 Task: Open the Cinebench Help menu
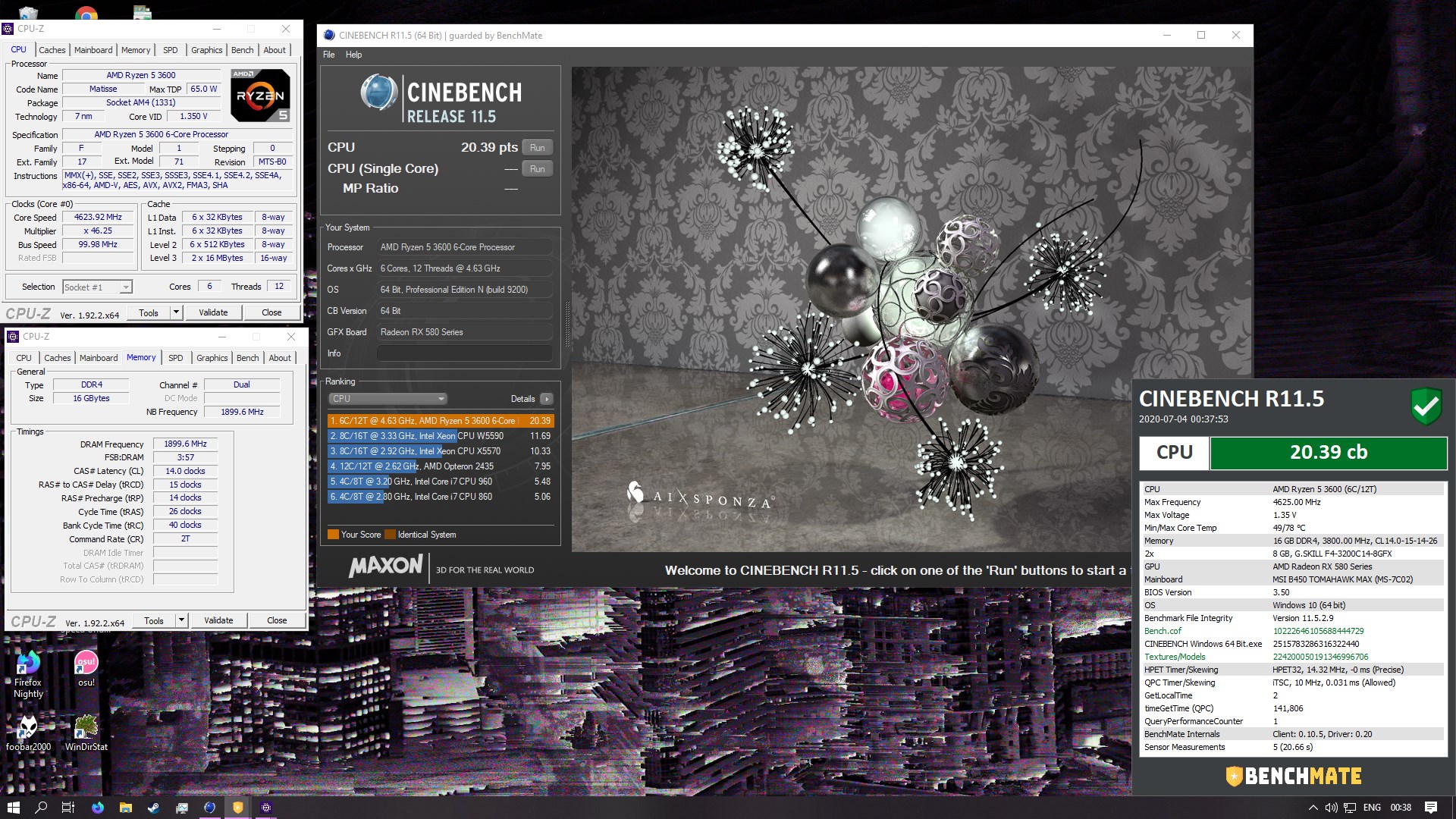tap(353, 55)
